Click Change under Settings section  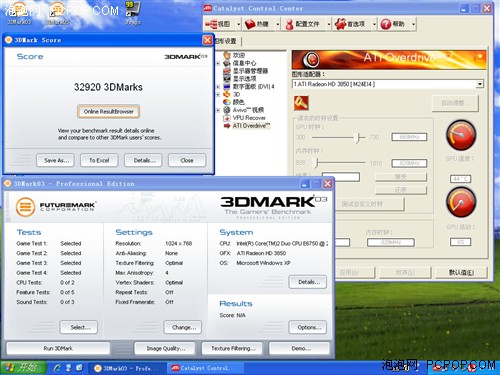pyautogui.click(x=183, y=327)
